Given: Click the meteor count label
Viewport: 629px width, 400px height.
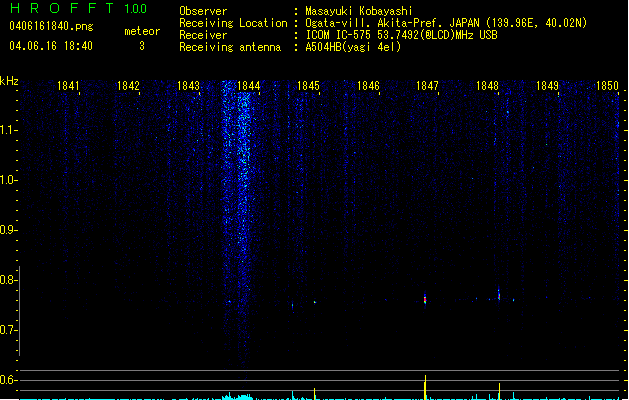Looking at the screenshot, I should 142,31.
